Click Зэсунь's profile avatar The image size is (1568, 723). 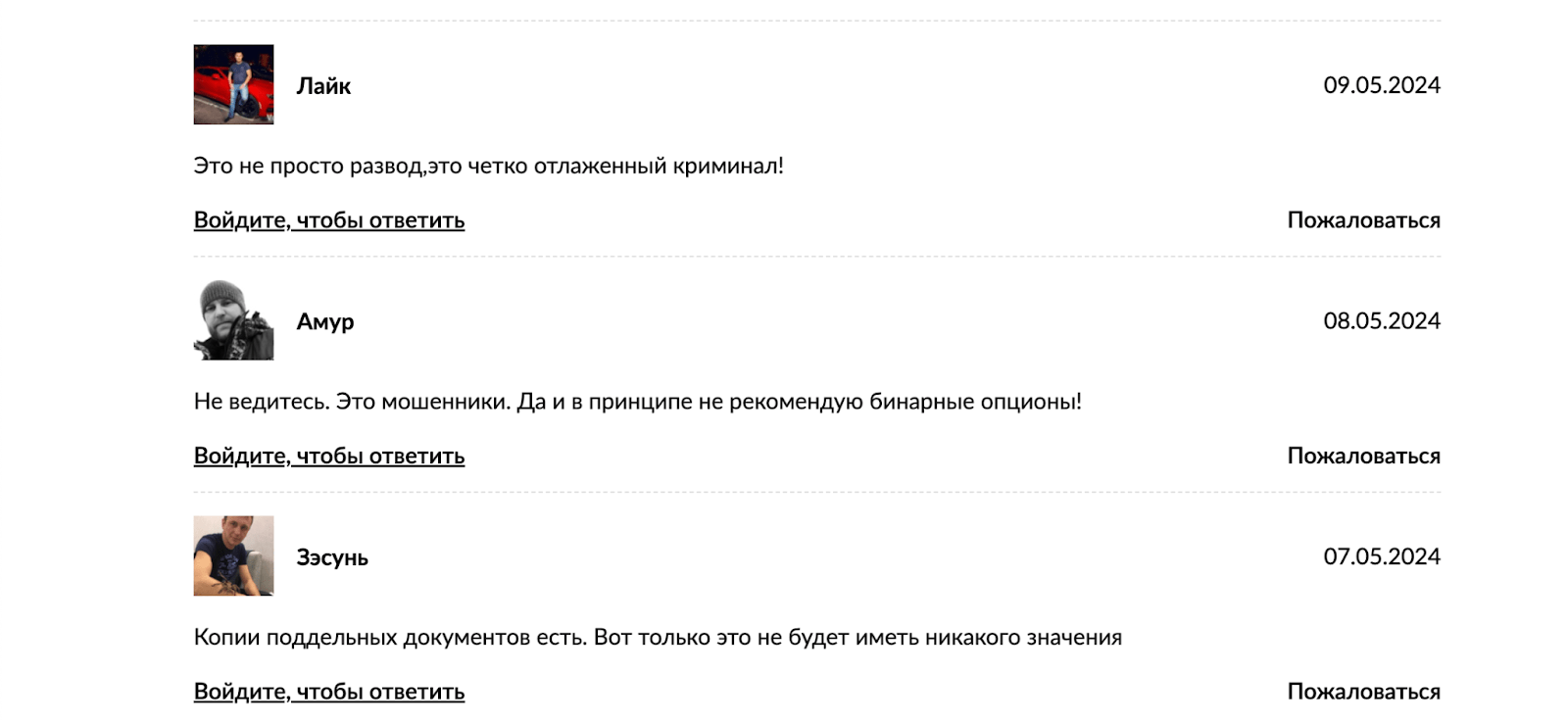[x=233, y=555]
